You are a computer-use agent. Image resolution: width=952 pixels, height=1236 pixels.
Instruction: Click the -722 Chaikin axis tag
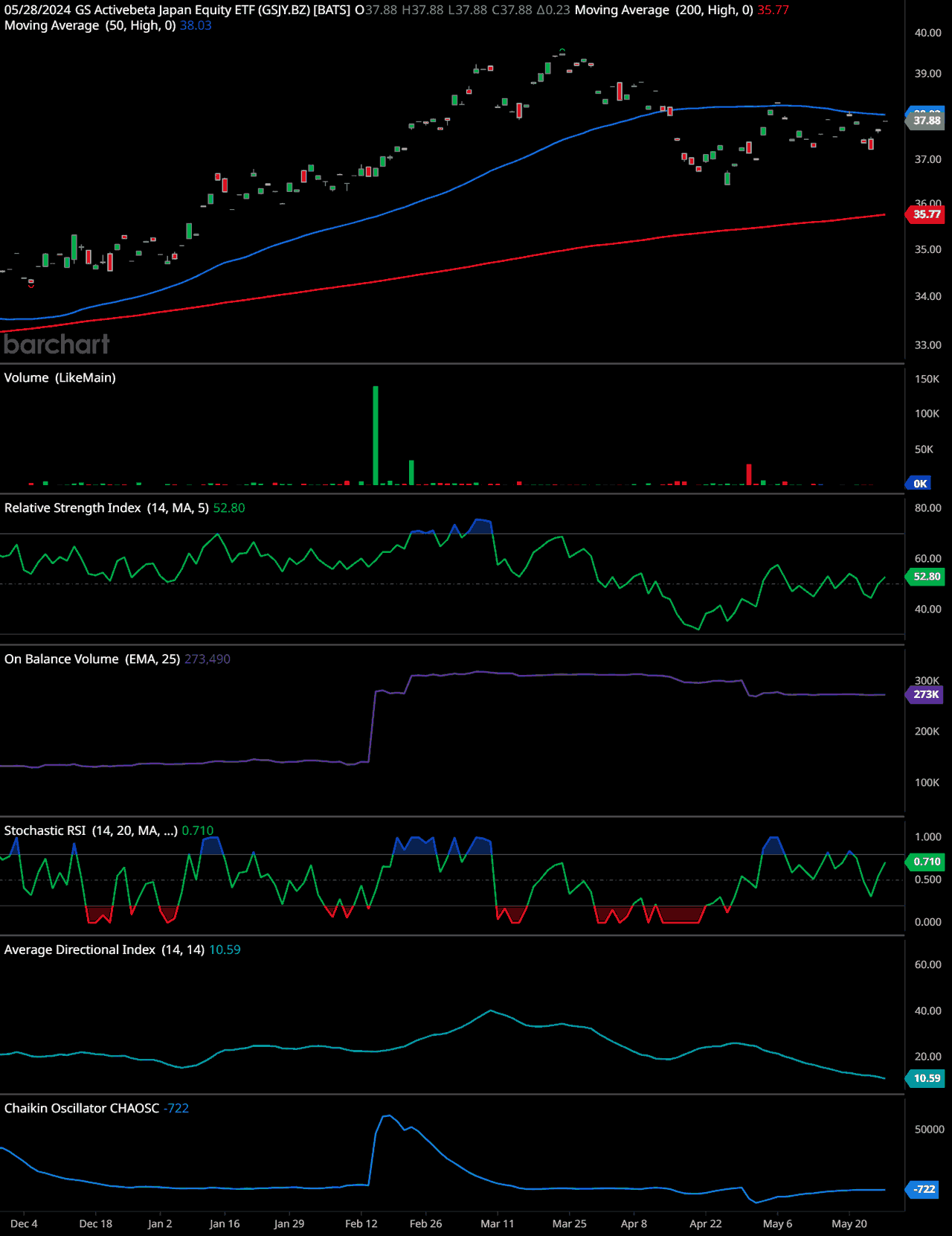923,1189
